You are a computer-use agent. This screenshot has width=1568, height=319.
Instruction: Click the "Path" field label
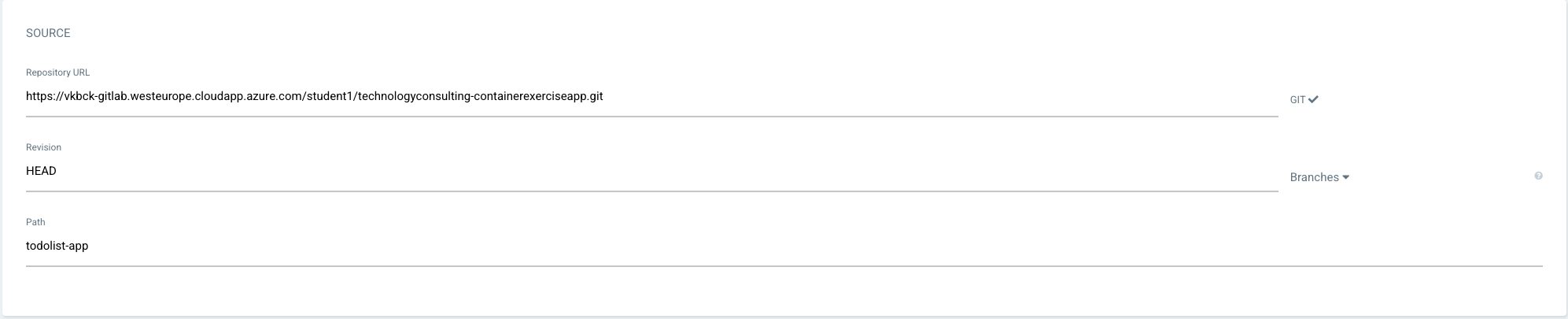tap(35, 222)
